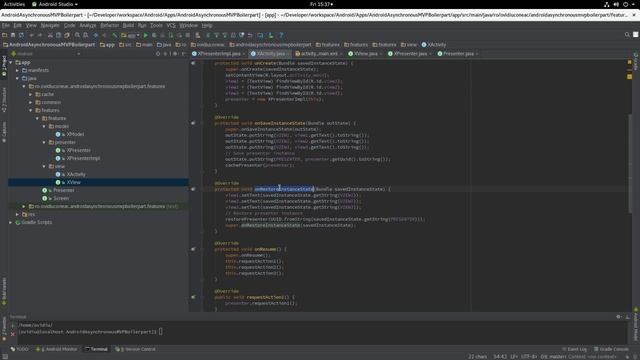The image size is (640, 360).
Task: Click the Search Everywhere magnifier icon
Action: pyautogui.click(x=627, y=35)
